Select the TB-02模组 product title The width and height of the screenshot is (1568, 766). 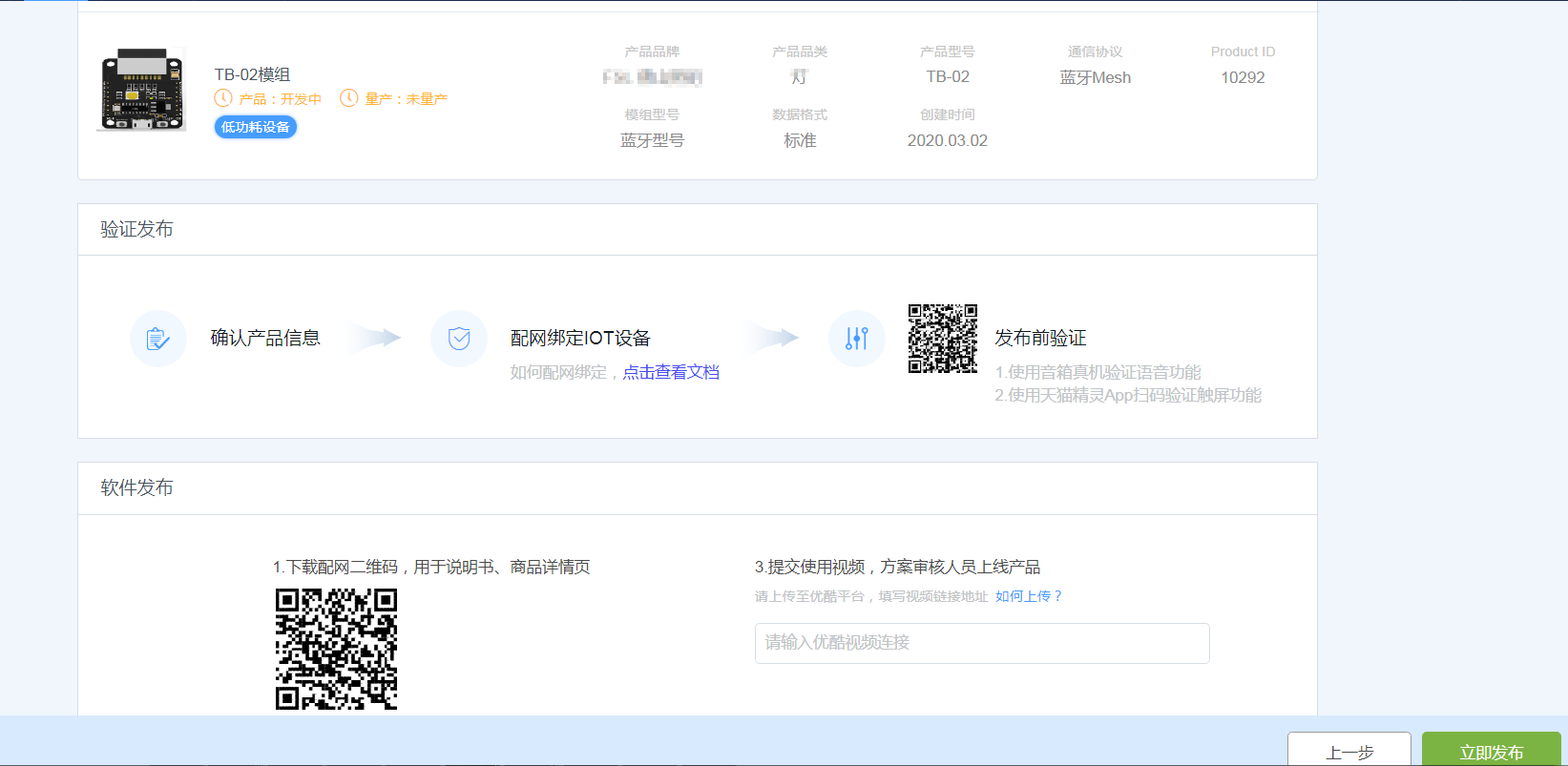tap(252, 74)
